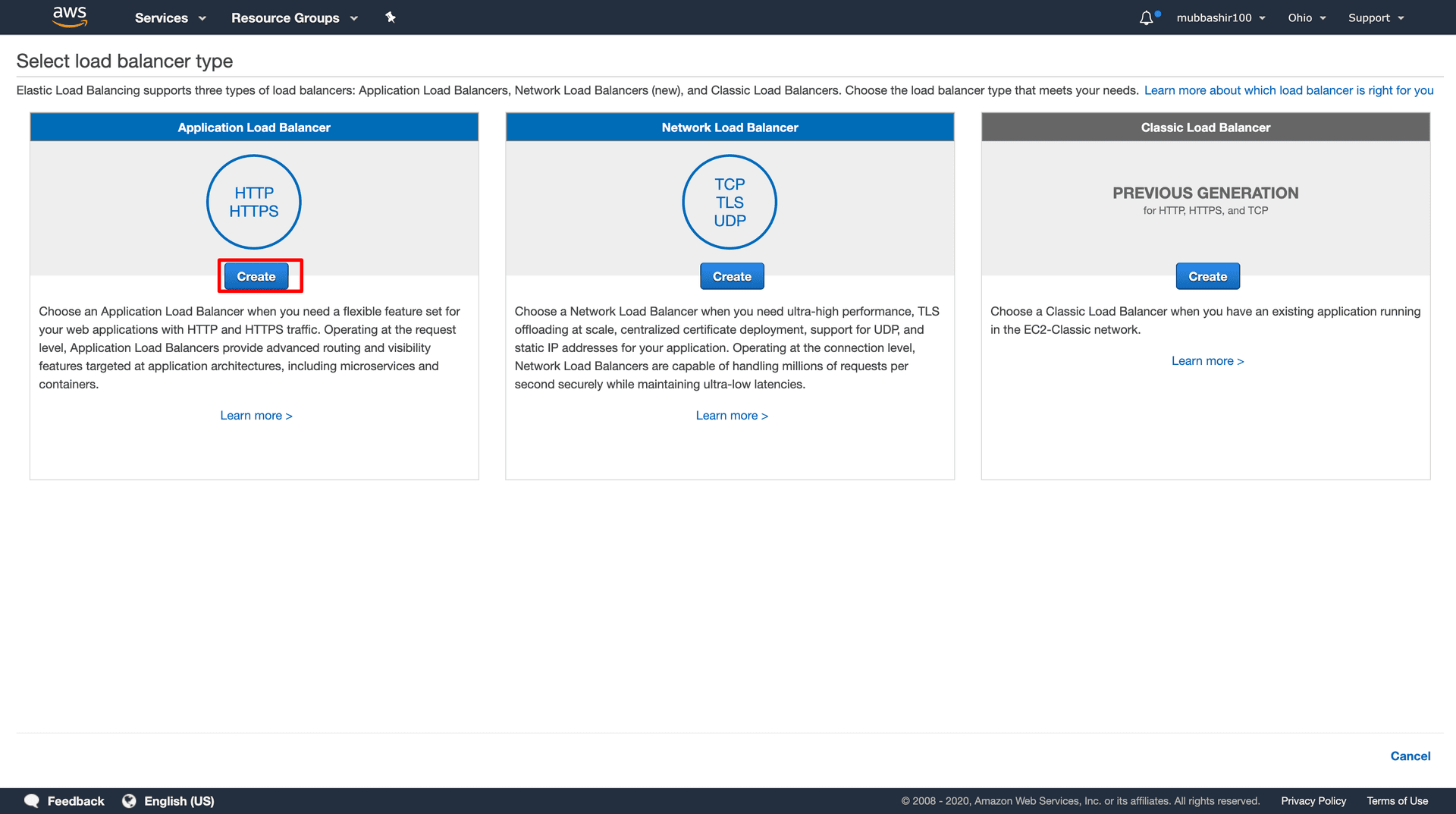Click the Network Load Balancer header
Viewport: 1456px width, 814px height.
click(730, 127)
